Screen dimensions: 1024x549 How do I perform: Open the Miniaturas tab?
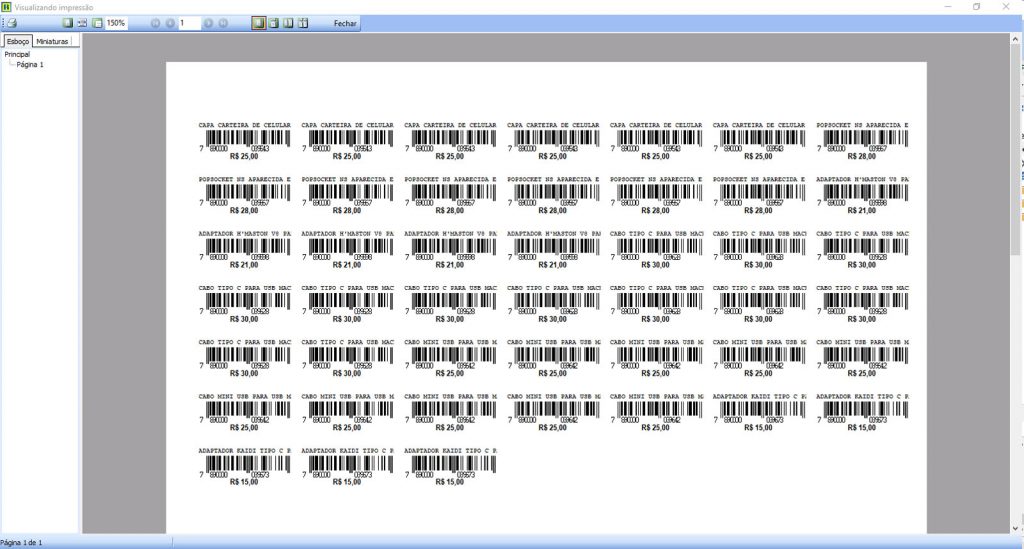click(x=52, y=41)
